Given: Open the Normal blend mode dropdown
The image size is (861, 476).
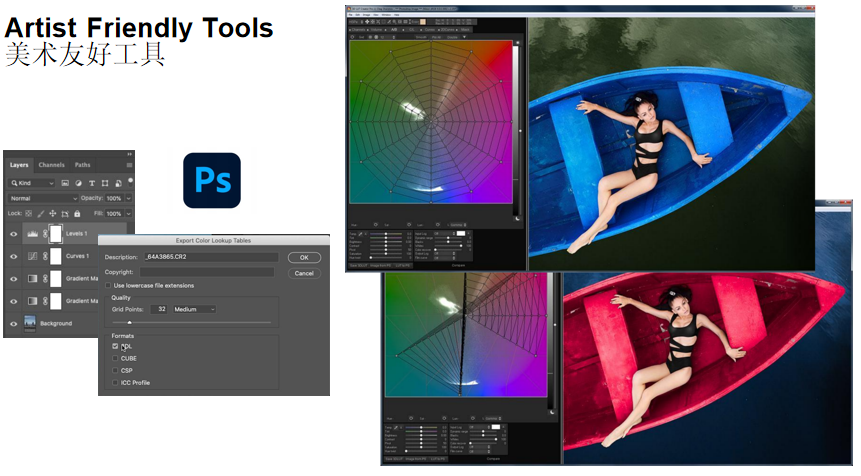Looking at the screenshot, I should pyautogui.click(x=43, y=199).
